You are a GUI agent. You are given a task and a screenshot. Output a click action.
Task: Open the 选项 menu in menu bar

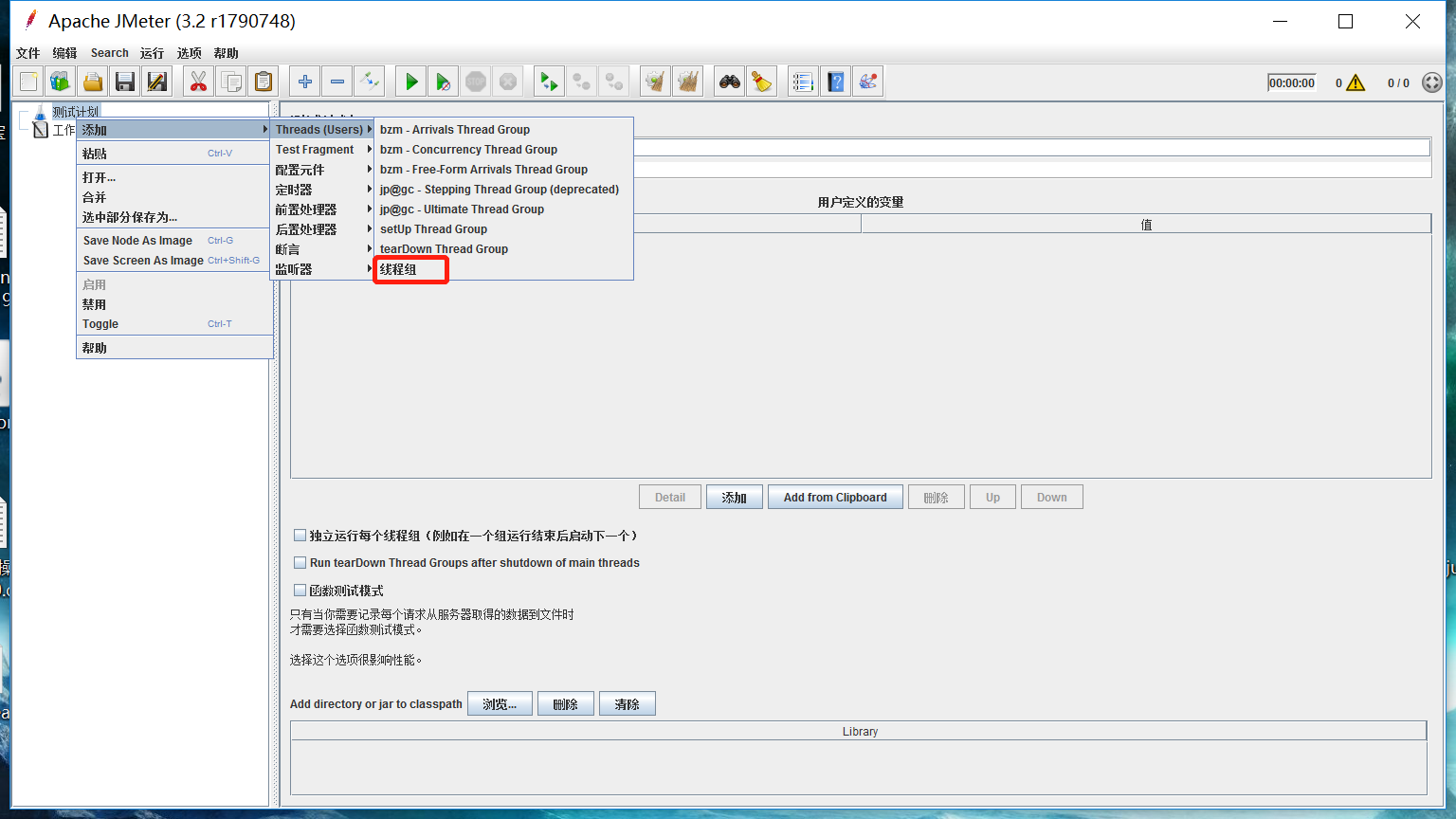point(189,53)
